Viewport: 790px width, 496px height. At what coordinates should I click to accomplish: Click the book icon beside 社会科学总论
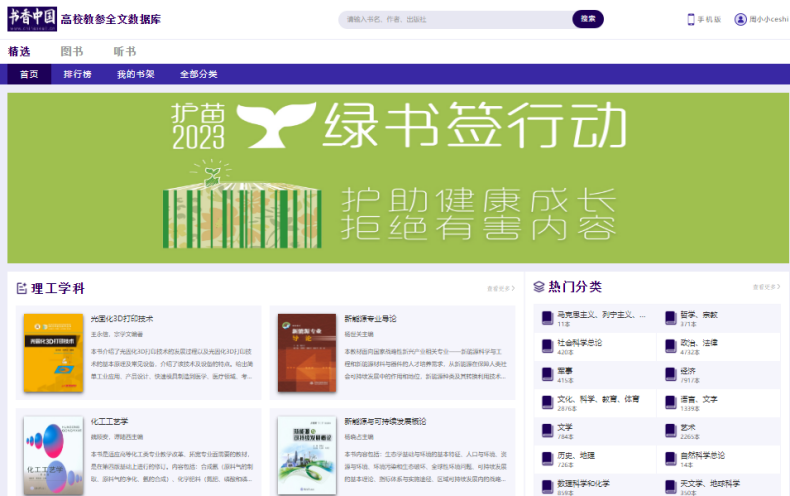(547, 346)
